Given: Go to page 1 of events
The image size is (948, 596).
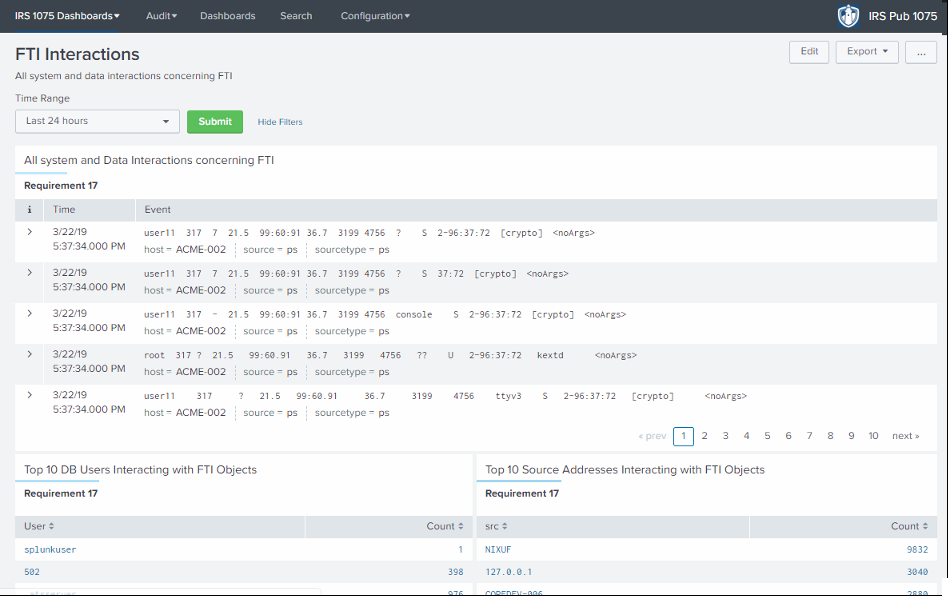Looking at the screenshot, I should point(683,436).
